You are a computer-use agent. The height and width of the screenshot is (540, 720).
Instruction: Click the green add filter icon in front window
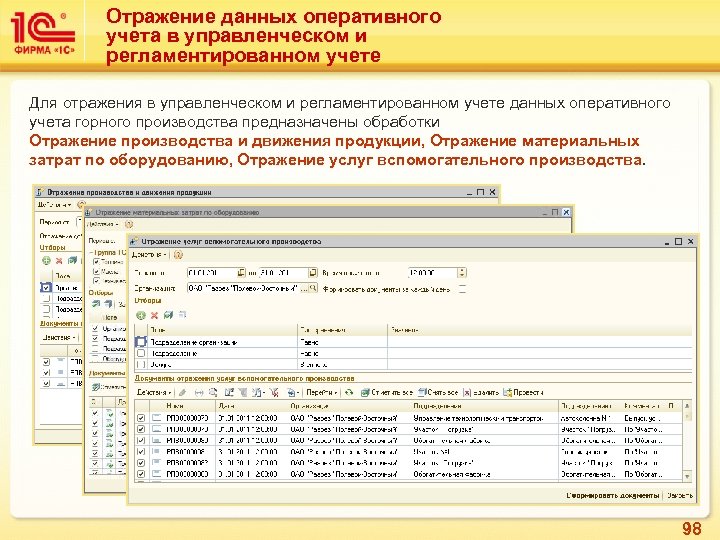[x=141, y=315]
